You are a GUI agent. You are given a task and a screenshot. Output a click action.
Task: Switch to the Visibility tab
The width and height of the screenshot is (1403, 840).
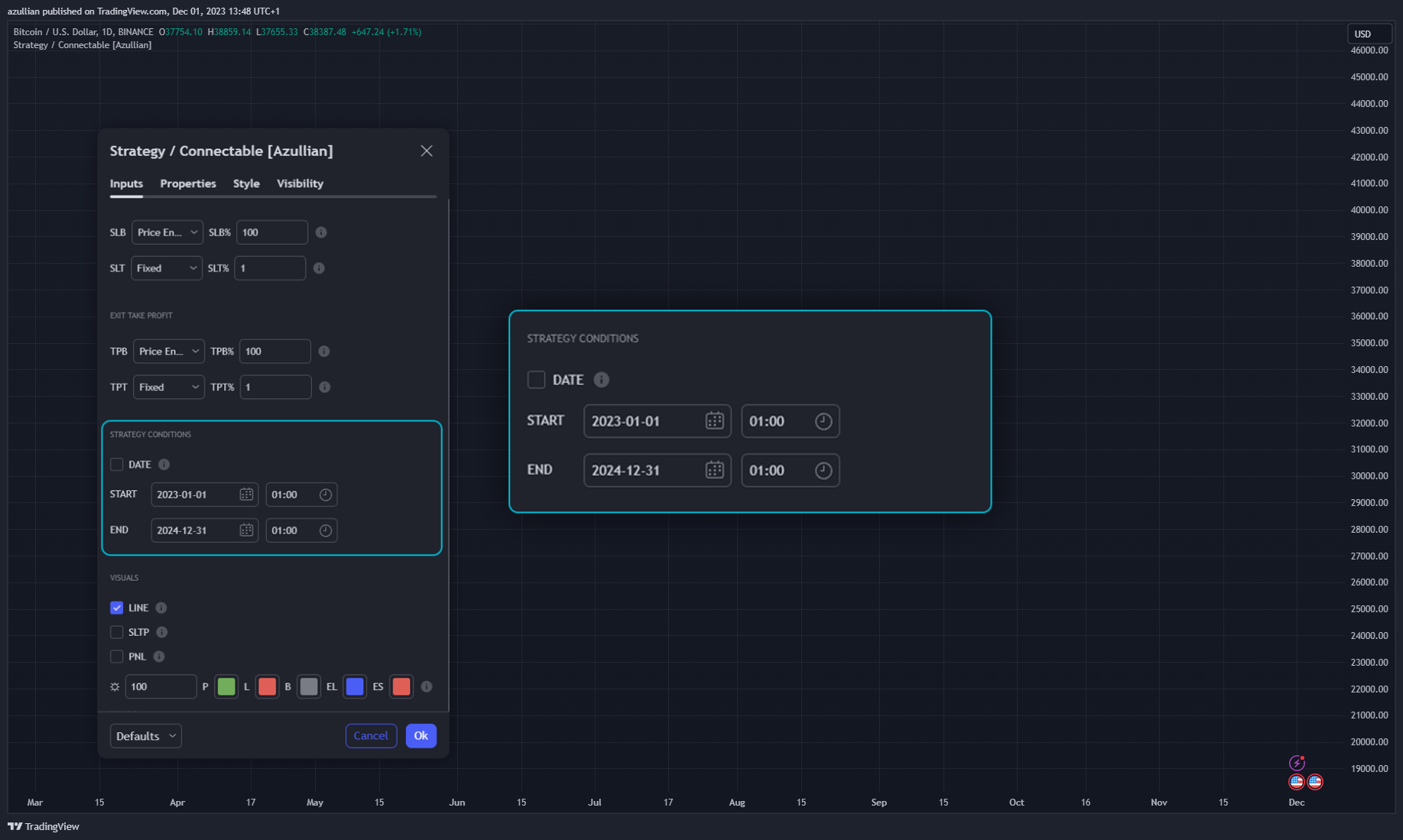tap(300, 183)
